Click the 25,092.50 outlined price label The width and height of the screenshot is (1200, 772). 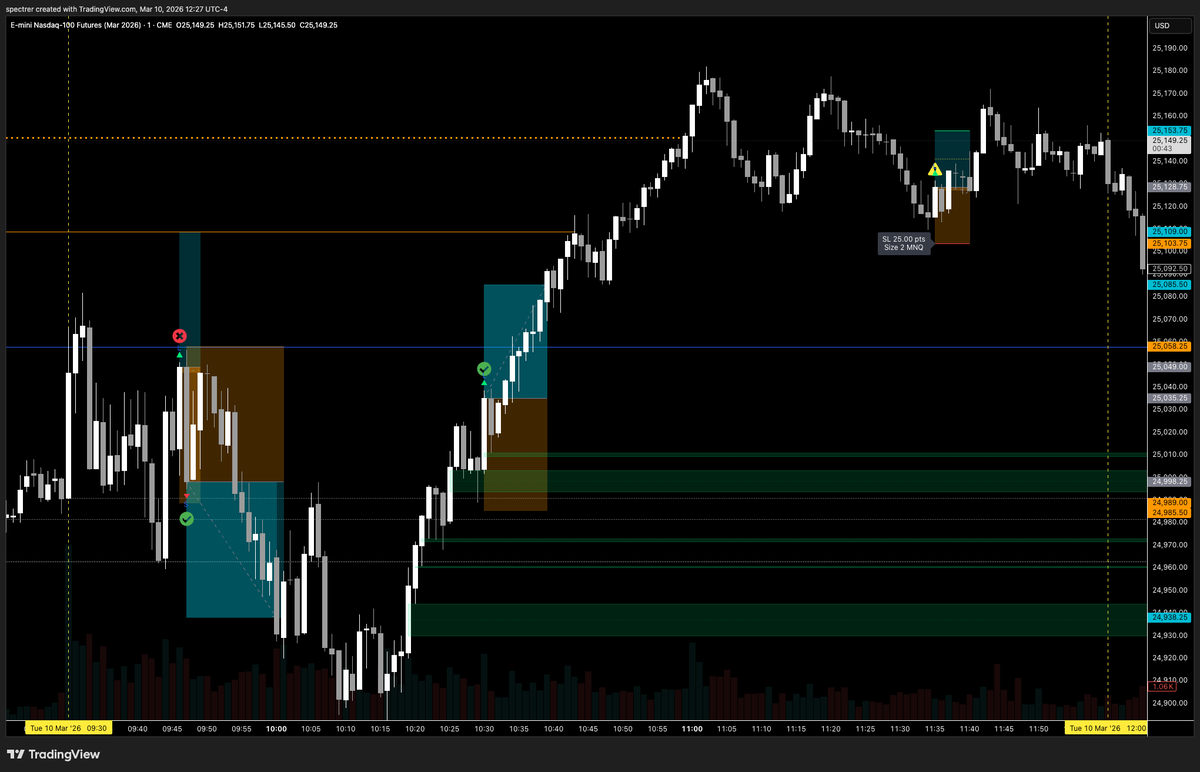(1169, 268)
